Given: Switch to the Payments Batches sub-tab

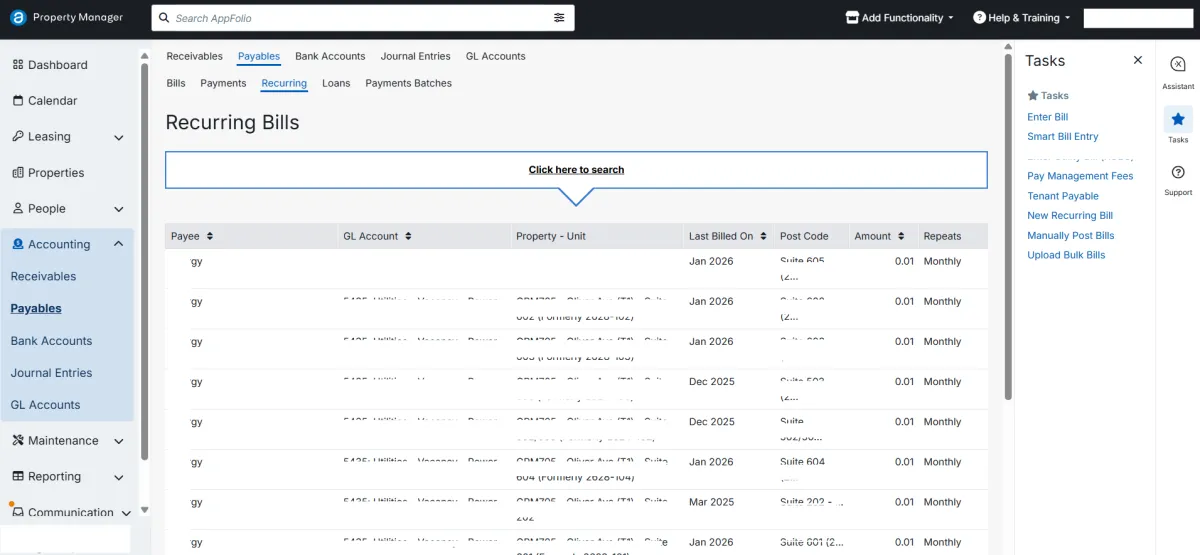Looking at the screenshot, I should coord(408,83).
